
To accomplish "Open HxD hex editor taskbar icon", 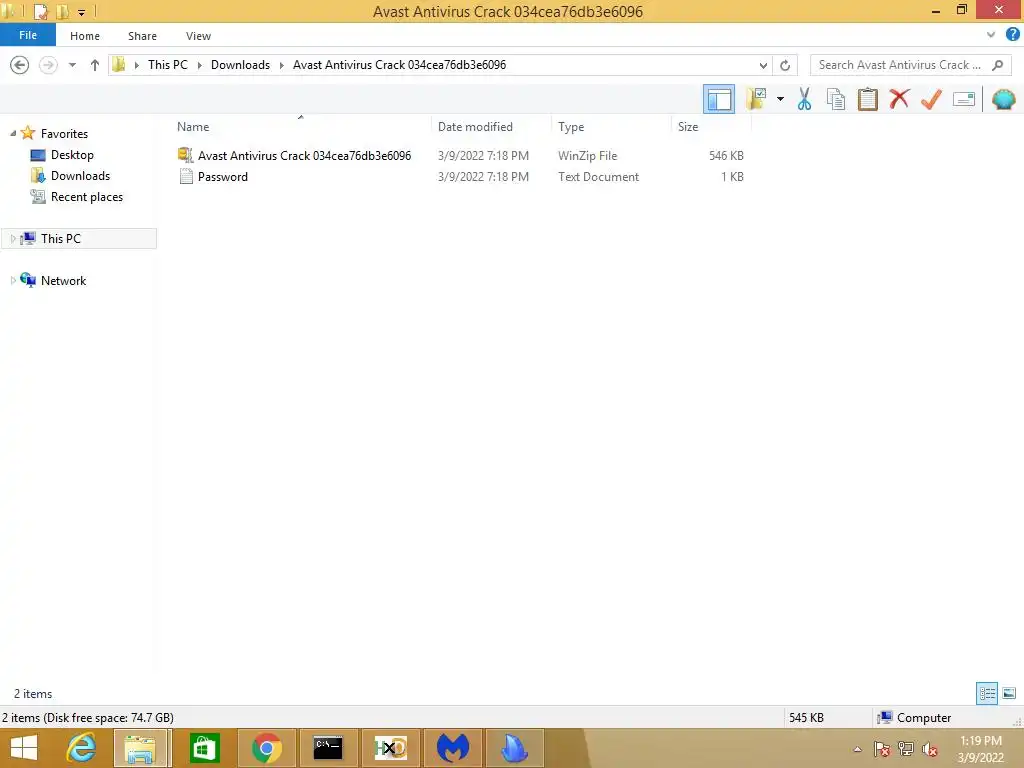I will pos(391,748).
